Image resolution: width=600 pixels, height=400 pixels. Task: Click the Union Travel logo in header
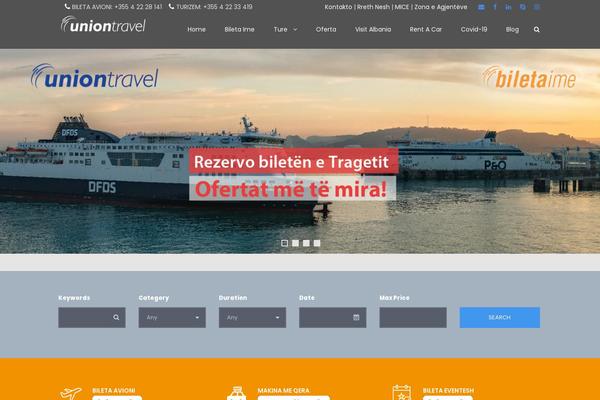(103, 24)
